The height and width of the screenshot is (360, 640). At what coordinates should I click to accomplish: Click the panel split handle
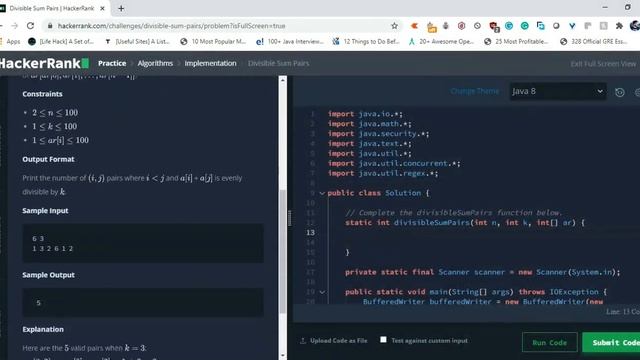point(290,218)
